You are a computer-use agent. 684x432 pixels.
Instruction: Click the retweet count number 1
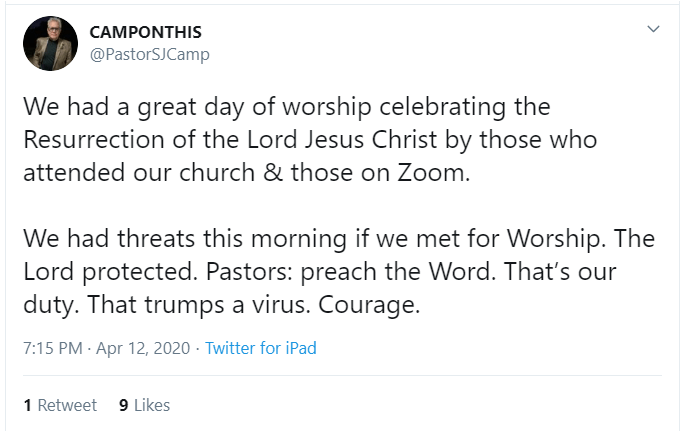click(28, 405)
